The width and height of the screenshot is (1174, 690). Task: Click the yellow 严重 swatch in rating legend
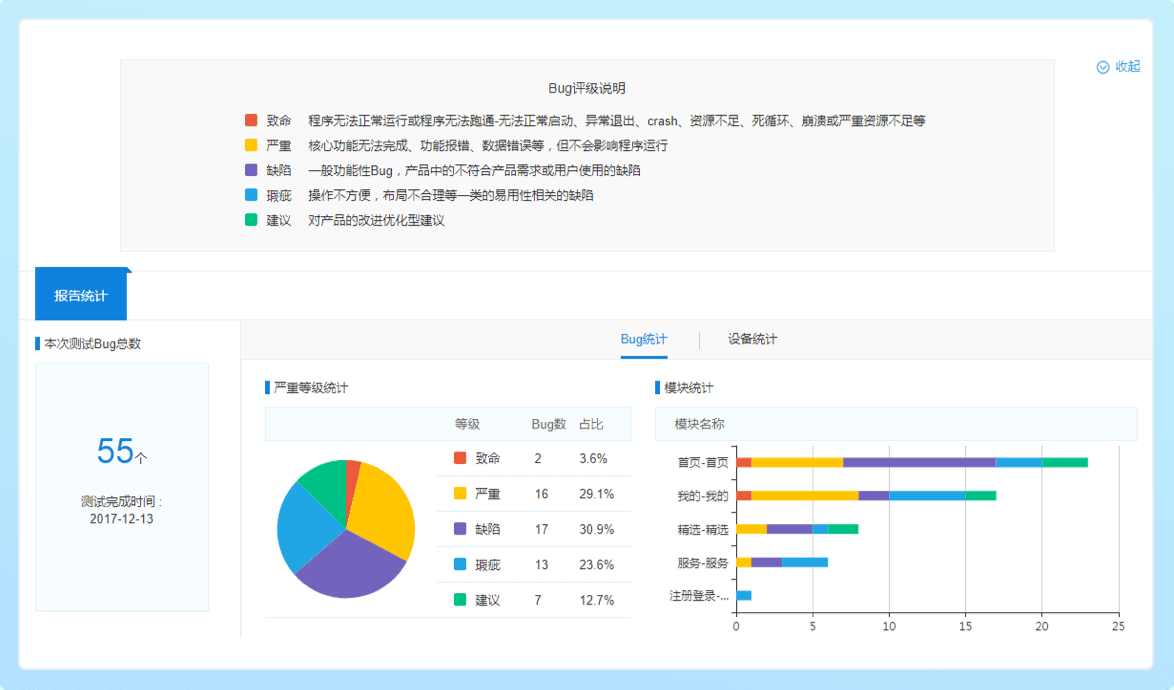252,145
